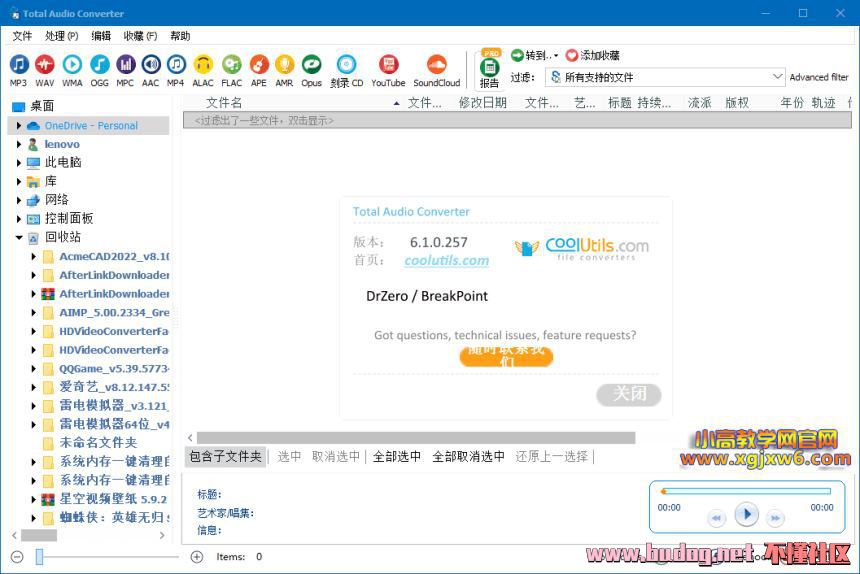The height and width of the screenshot is (574, 860).
Task: Click the filtered files notice row
Action: 517,120
